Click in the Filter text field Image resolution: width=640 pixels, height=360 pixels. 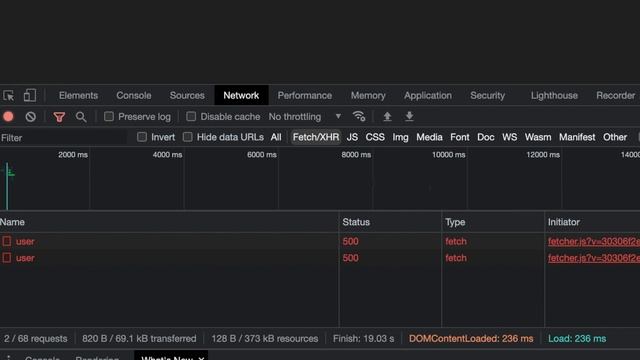click(63, 138)
